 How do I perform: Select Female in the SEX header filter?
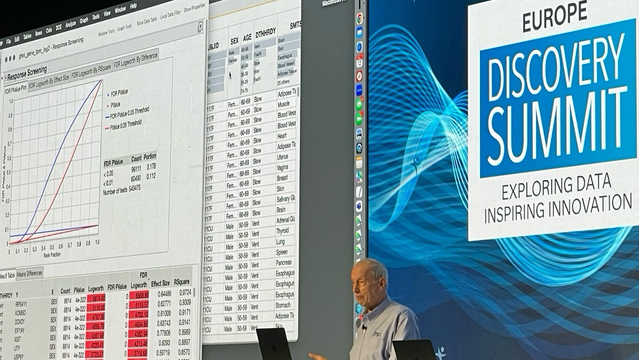(233, 60)
